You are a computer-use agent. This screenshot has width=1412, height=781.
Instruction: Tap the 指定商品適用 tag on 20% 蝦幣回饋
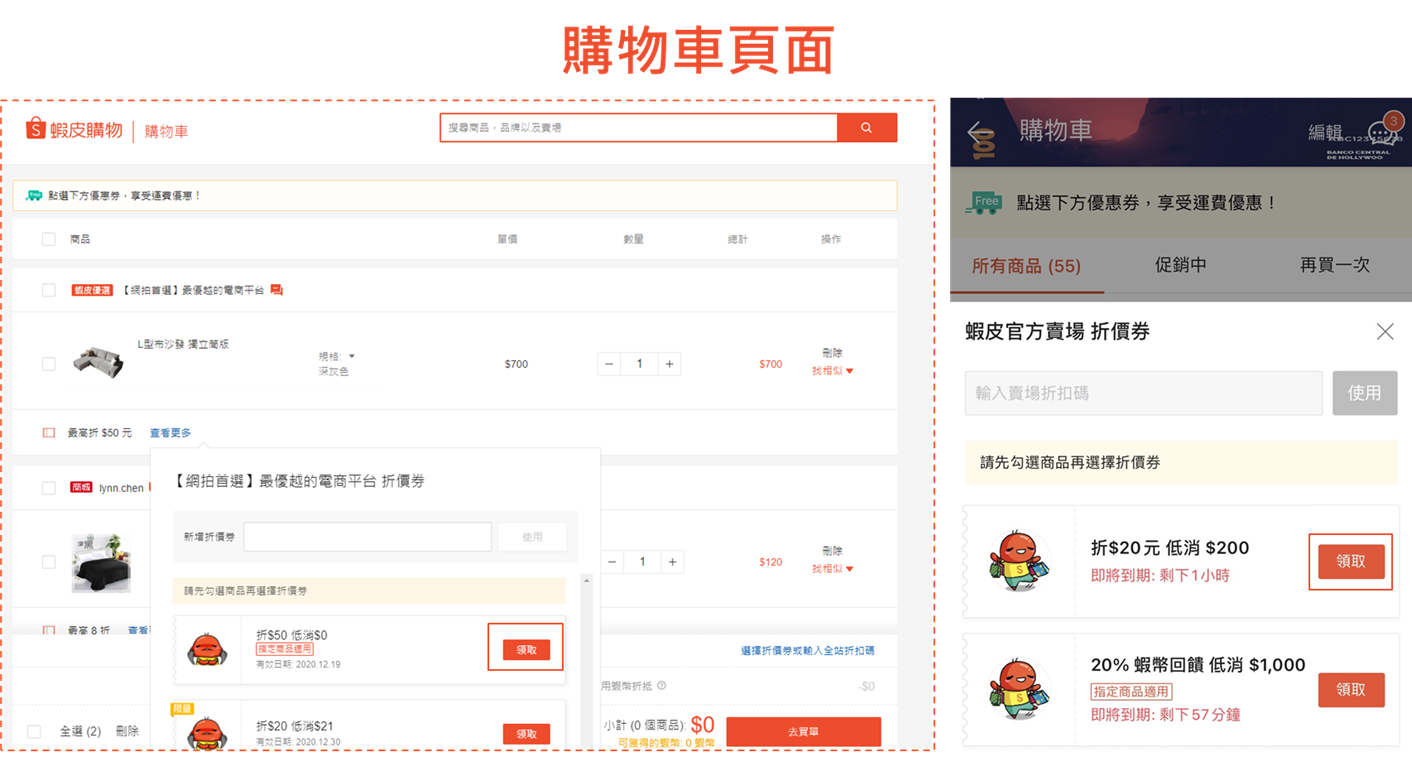click(x=1131, y=691)
